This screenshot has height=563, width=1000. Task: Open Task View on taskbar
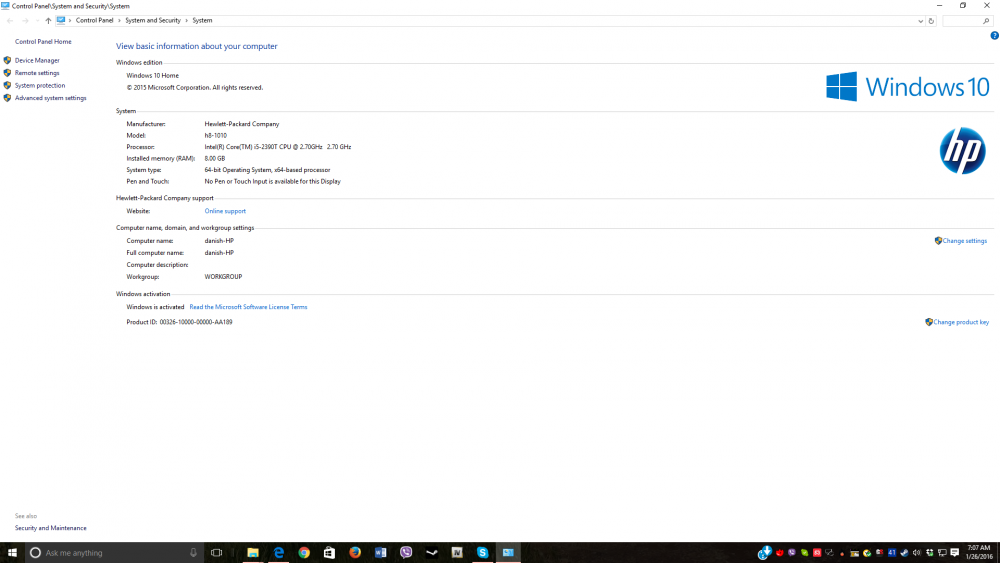coord(216,553)
